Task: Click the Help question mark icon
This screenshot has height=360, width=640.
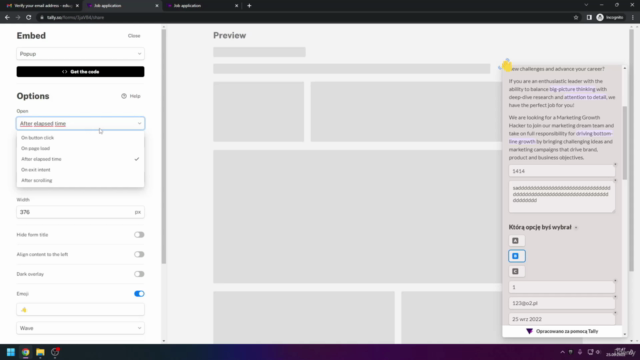Action: click(x=124, y=96)
